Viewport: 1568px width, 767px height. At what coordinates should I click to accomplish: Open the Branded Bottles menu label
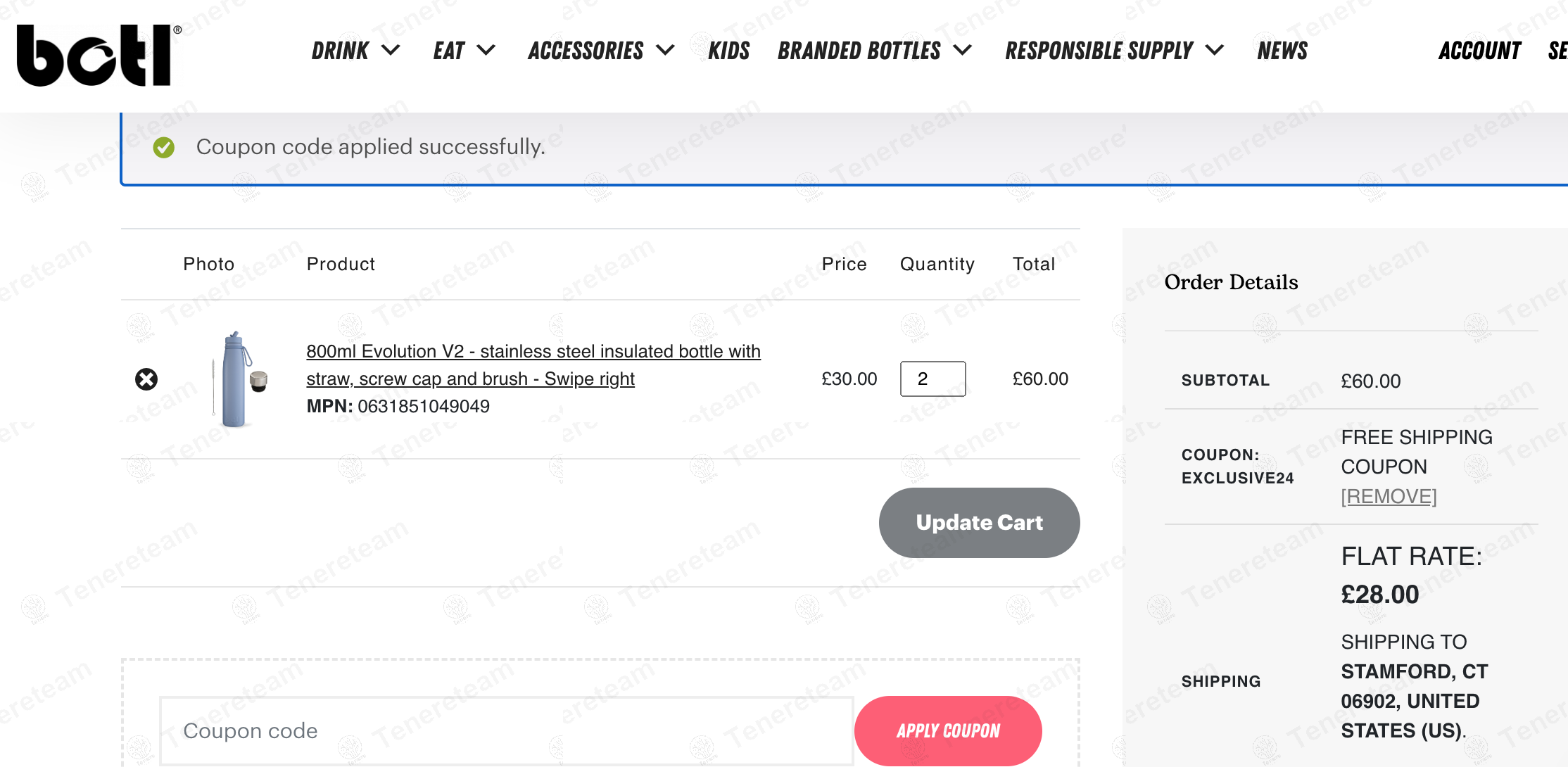859,51
